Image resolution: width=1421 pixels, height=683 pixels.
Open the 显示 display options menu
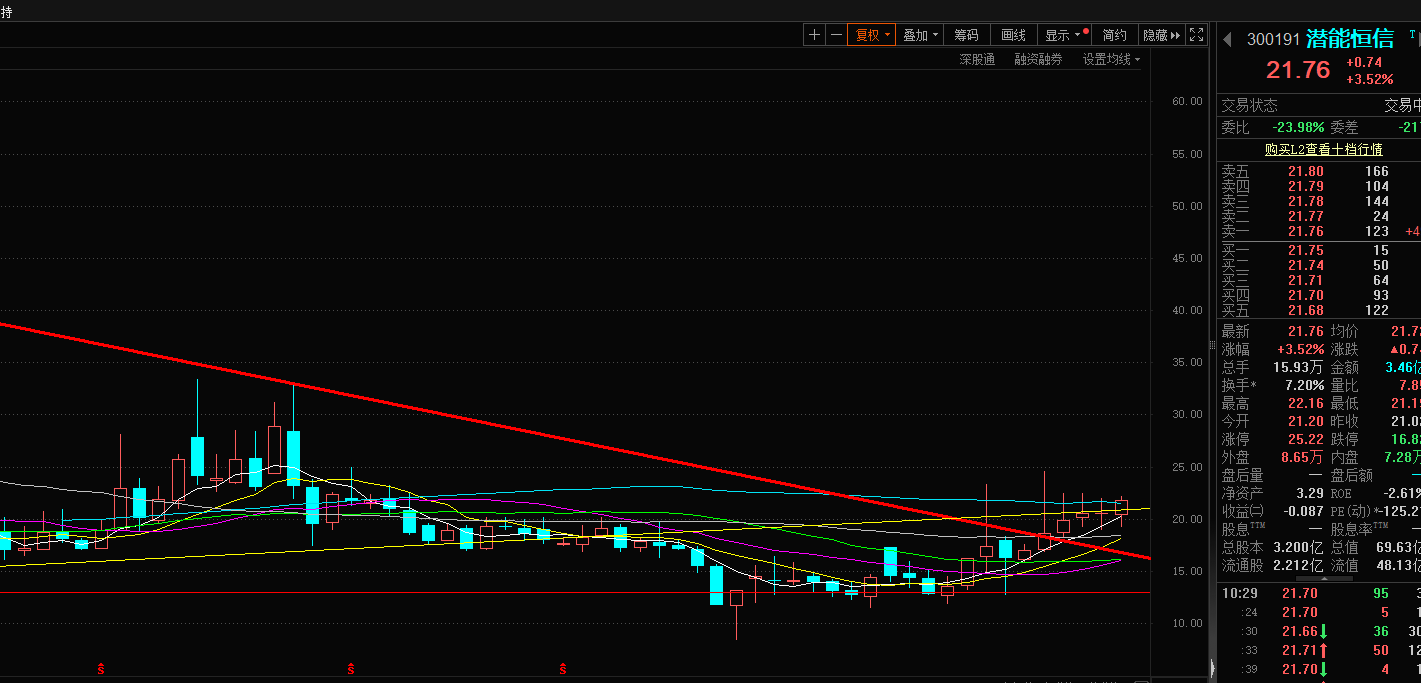[1063, 35]
